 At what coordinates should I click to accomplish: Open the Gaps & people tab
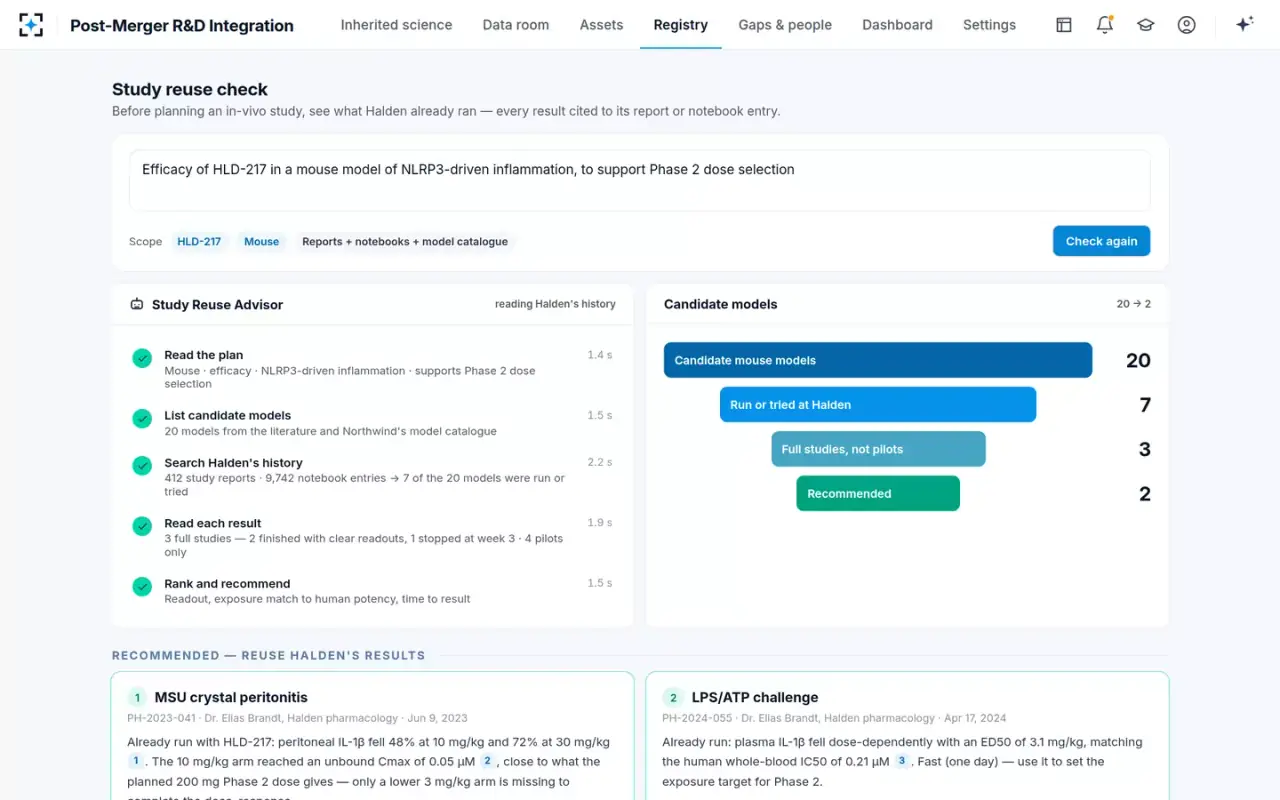(x=785, y=25)
